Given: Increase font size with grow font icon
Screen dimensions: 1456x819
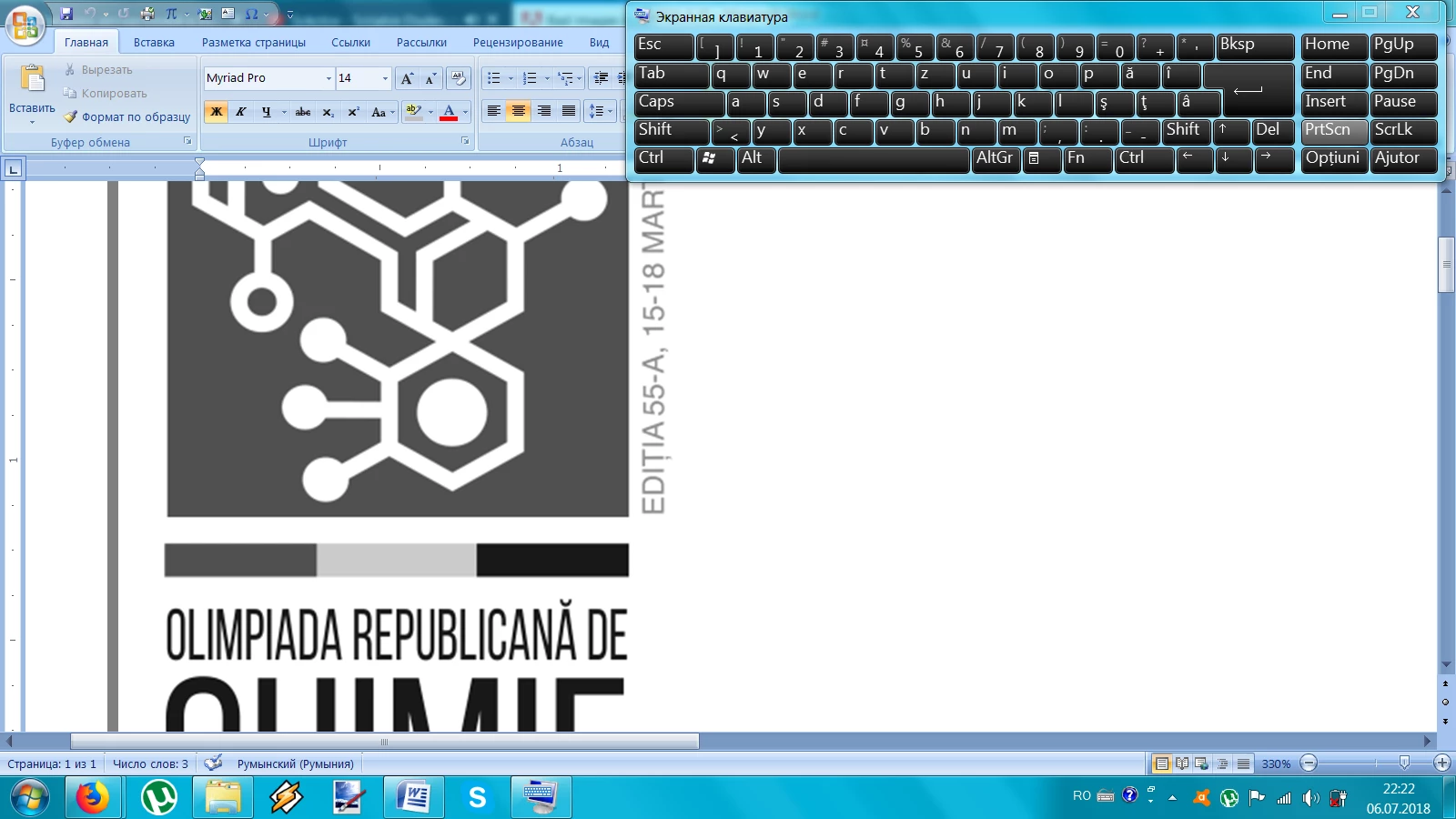Looking at the screenshot, I should (407, 78).
